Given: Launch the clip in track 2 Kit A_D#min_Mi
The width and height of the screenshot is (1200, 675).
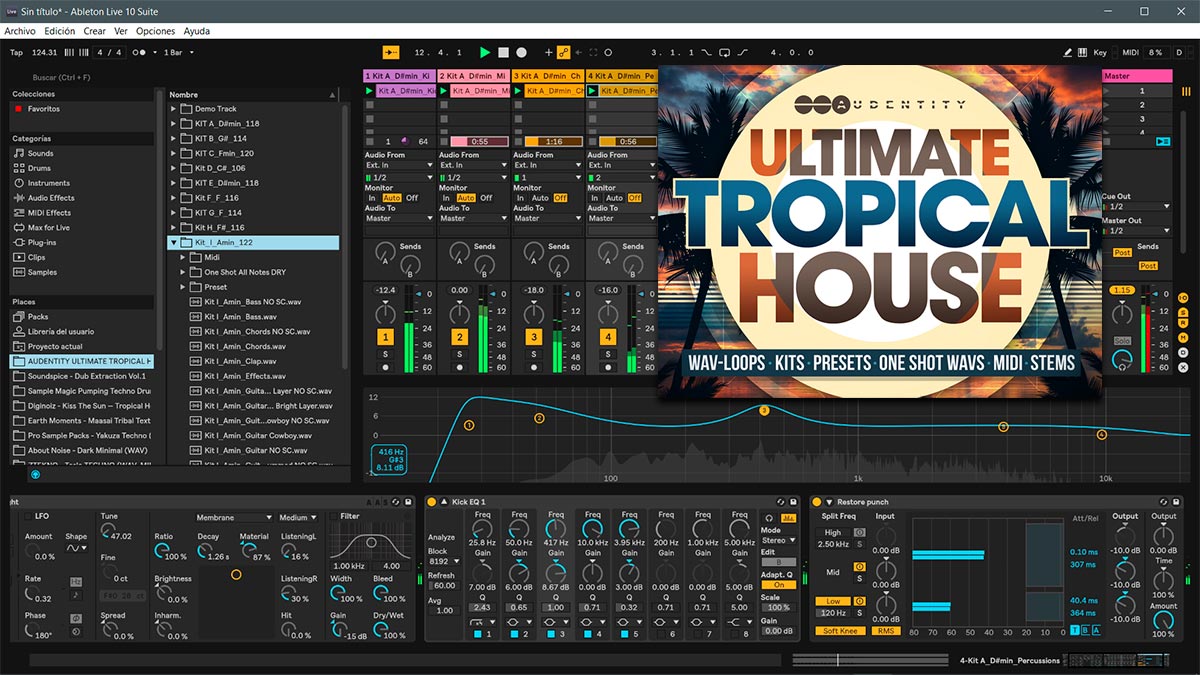Looking at the screenshot, I should [x=444, y=91].
